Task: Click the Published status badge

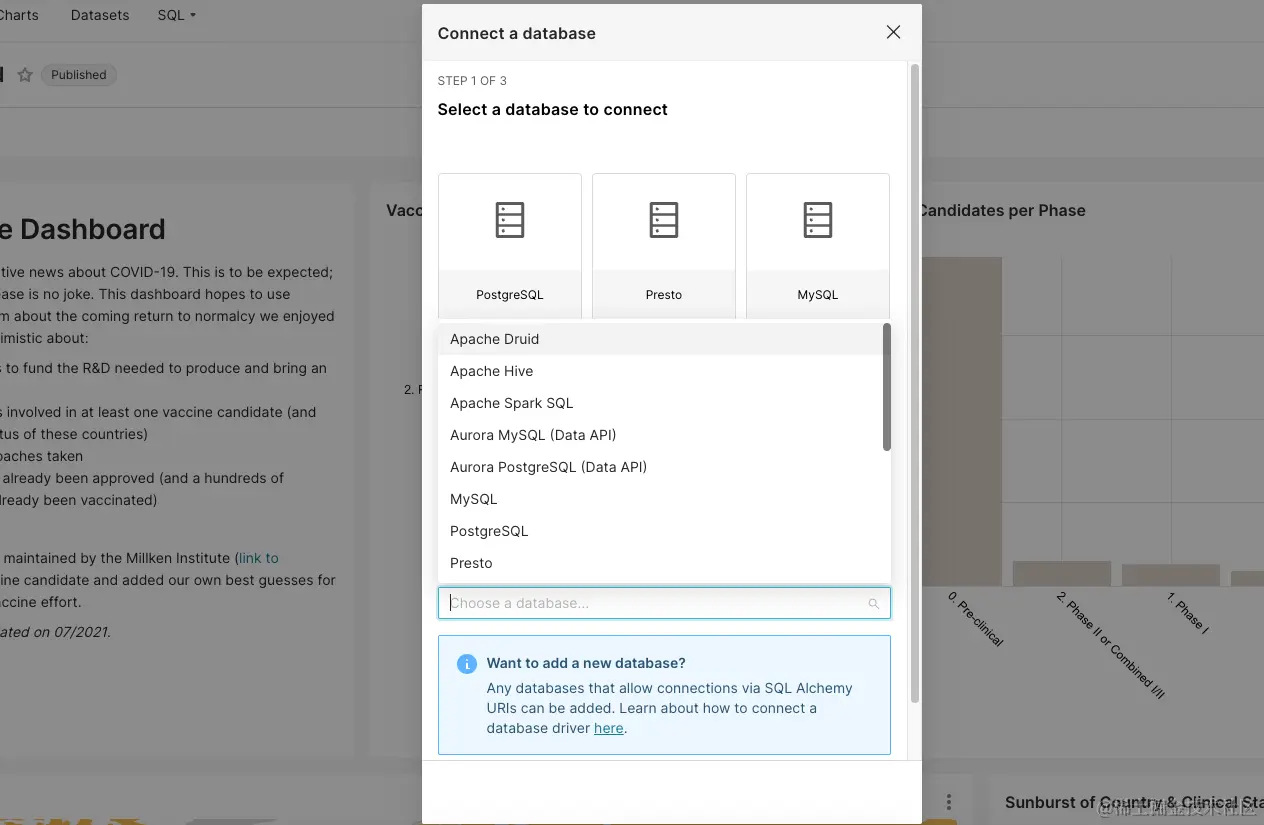Action: click(79, 75)
